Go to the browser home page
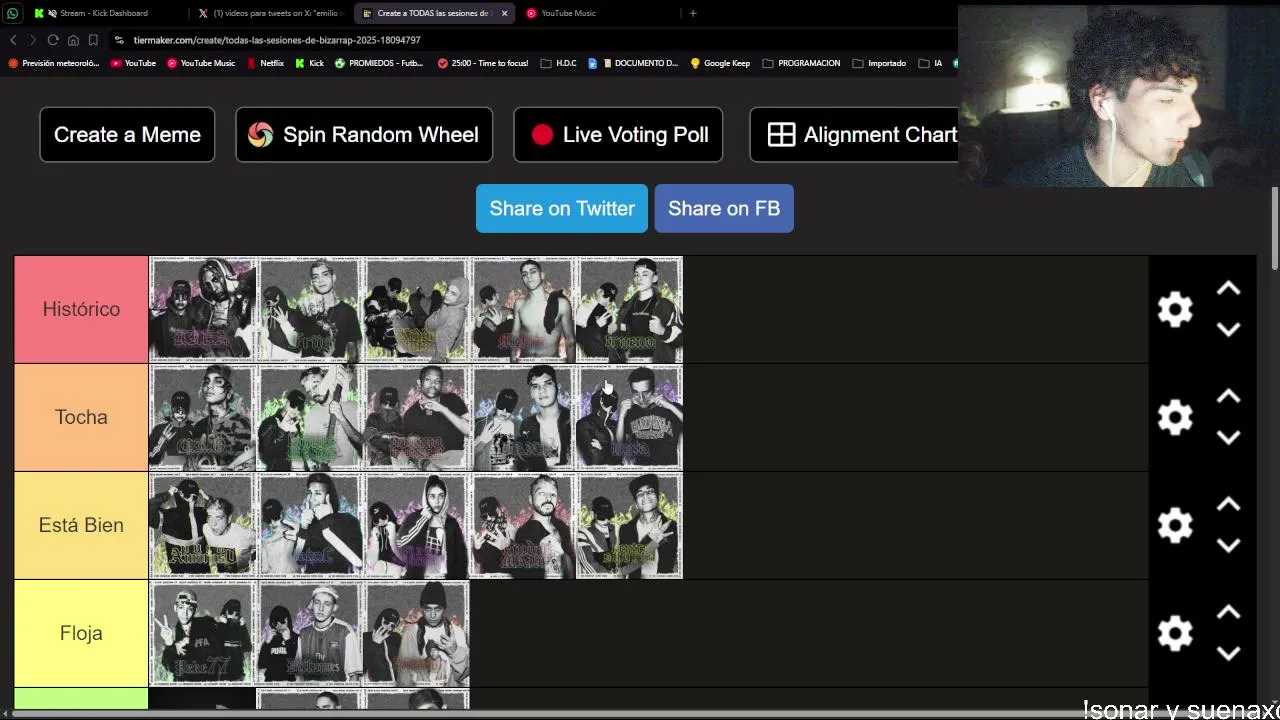The image size is (1280, 720). [73, 40]
